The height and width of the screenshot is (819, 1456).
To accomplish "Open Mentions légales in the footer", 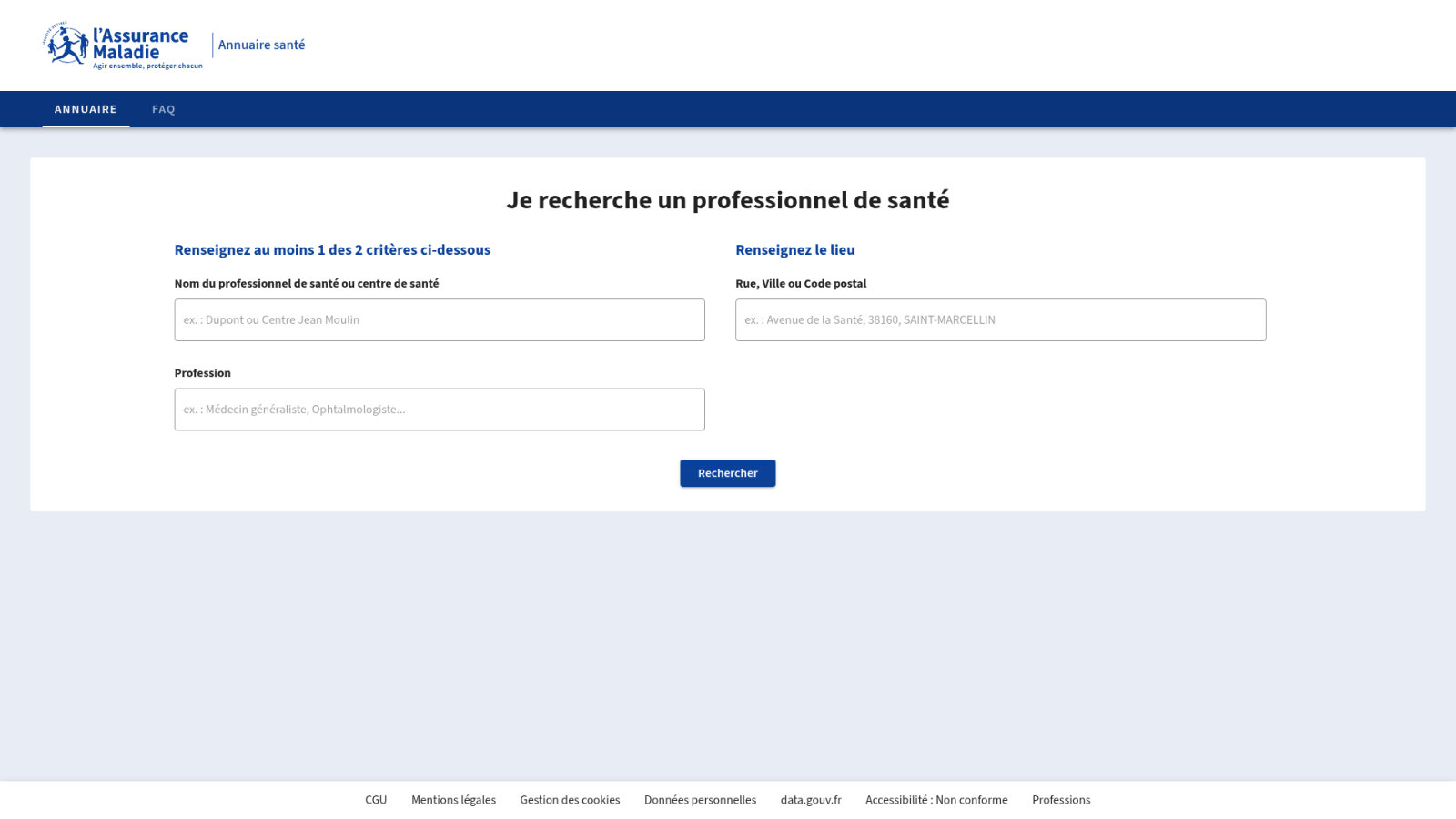I will 453,800.
